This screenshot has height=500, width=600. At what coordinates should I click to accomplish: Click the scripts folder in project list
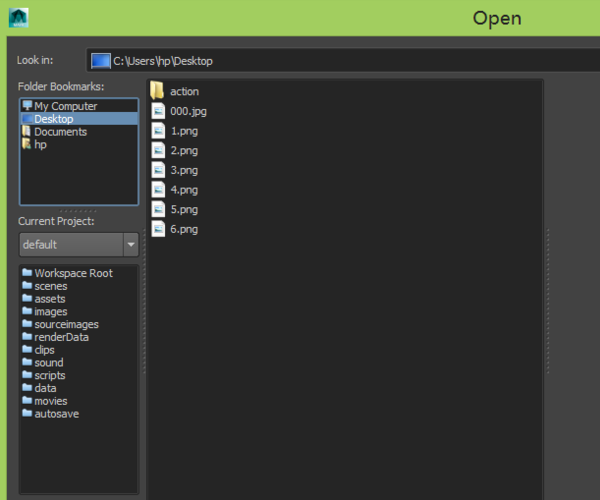[x=49, y=375]
